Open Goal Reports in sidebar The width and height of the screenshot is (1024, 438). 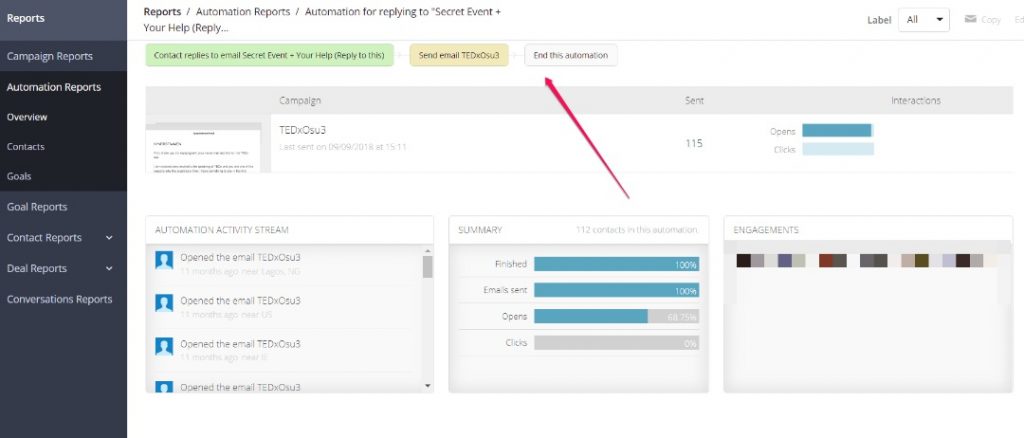[37, 207]
